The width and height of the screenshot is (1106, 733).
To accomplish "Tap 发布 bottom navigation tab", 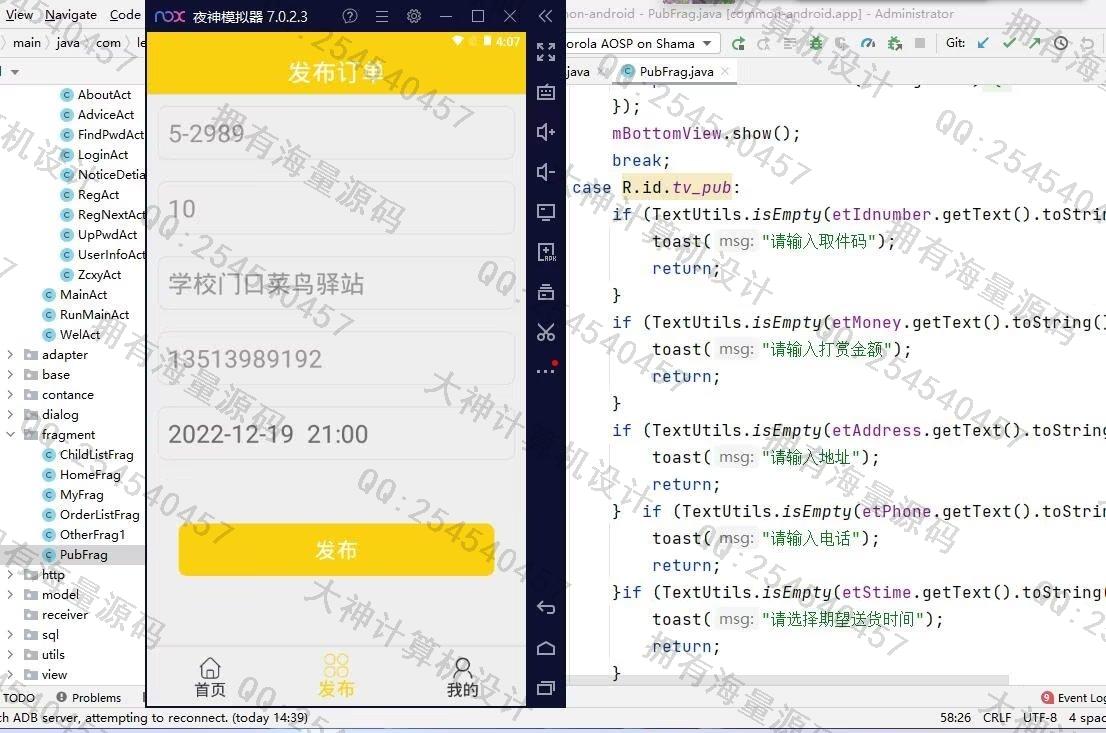I will 336,677.
